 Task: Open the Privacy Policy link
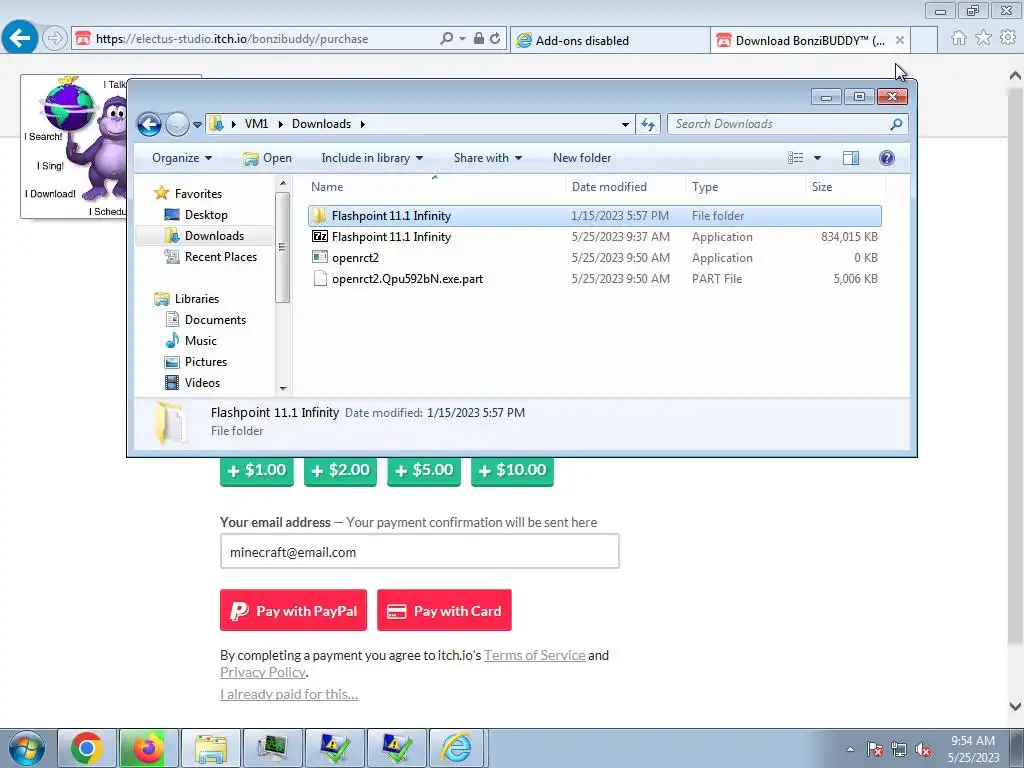point(263,673)
